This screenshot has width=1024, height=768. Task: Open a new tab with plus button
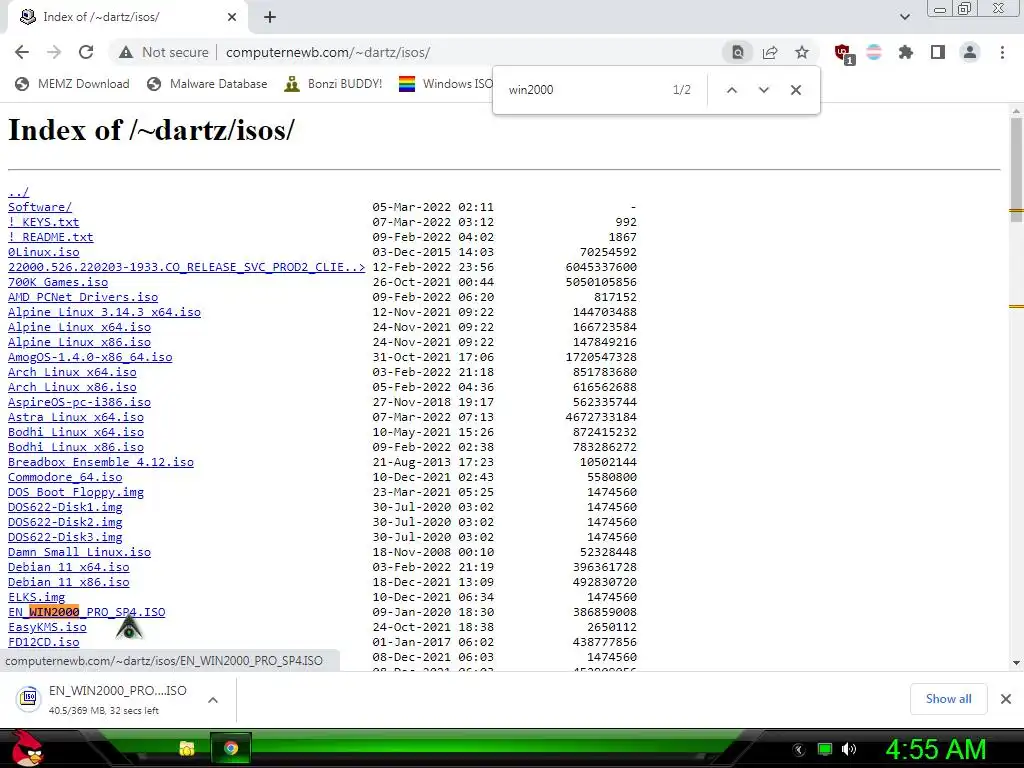tap(270, 17)
